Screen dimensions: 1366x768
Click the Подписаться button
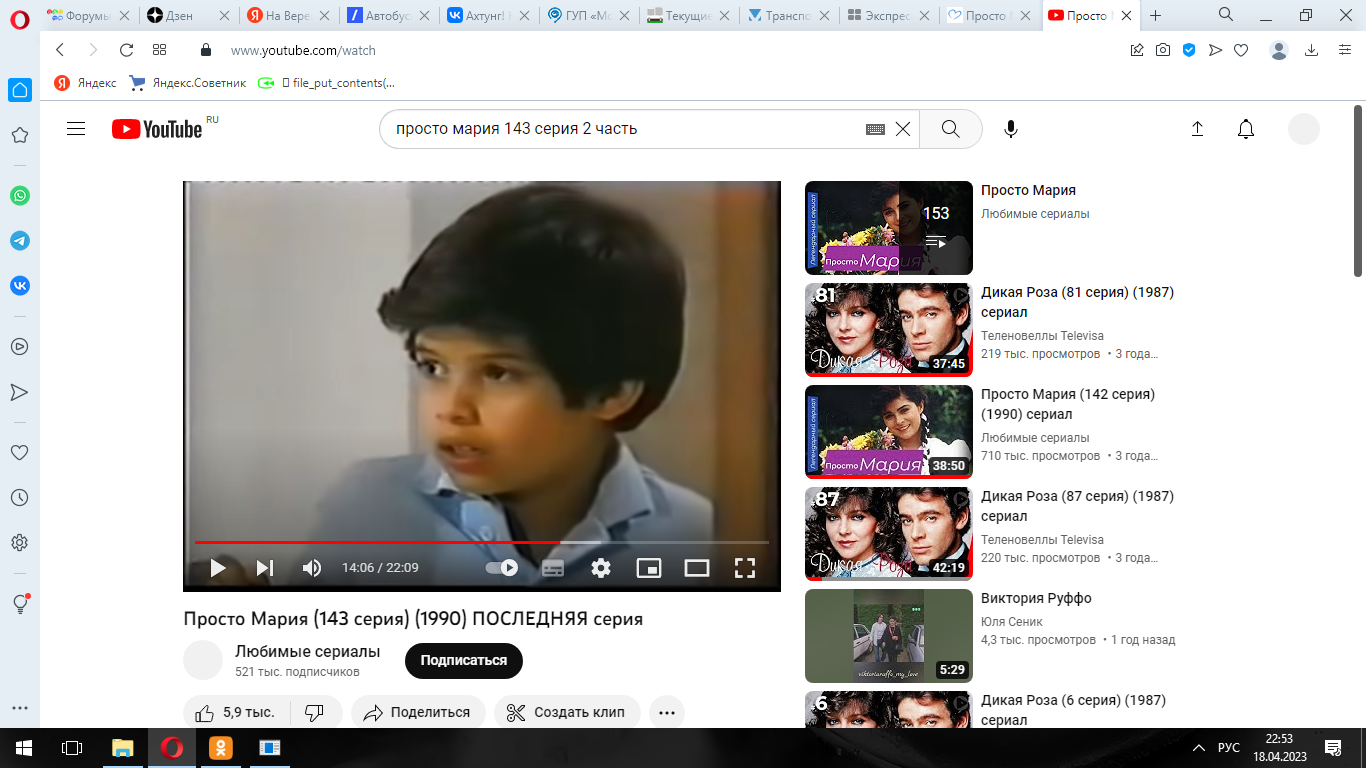pos(464,660)
